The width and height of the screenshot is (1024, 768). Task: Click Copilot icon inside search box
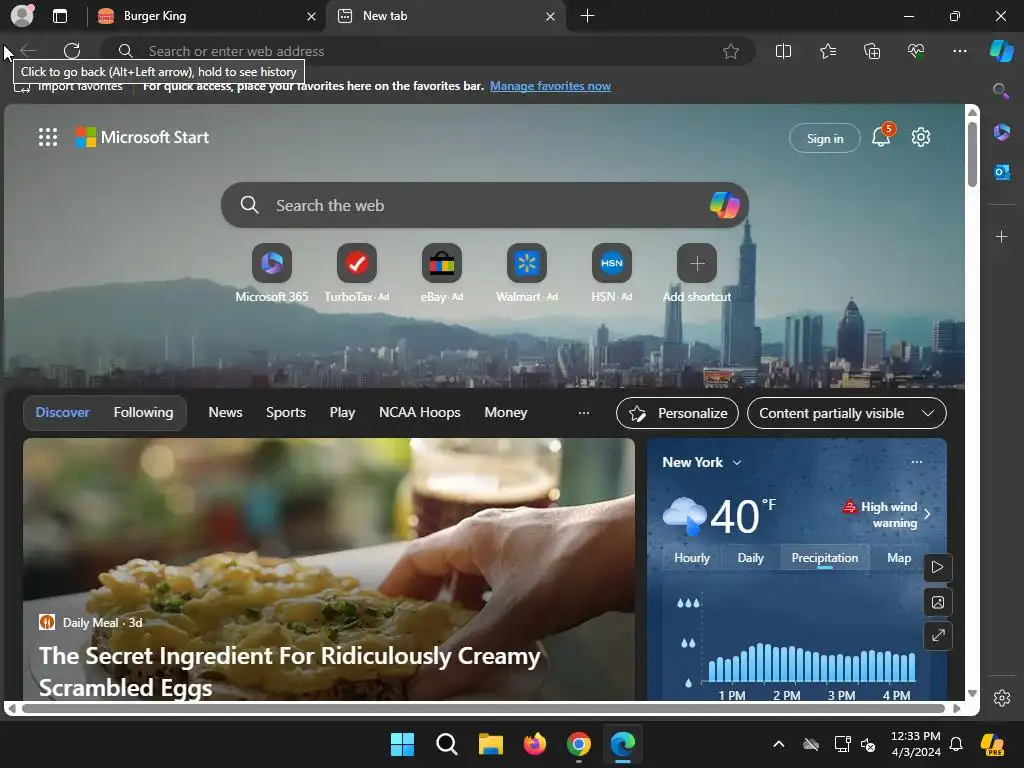point(724,205)
